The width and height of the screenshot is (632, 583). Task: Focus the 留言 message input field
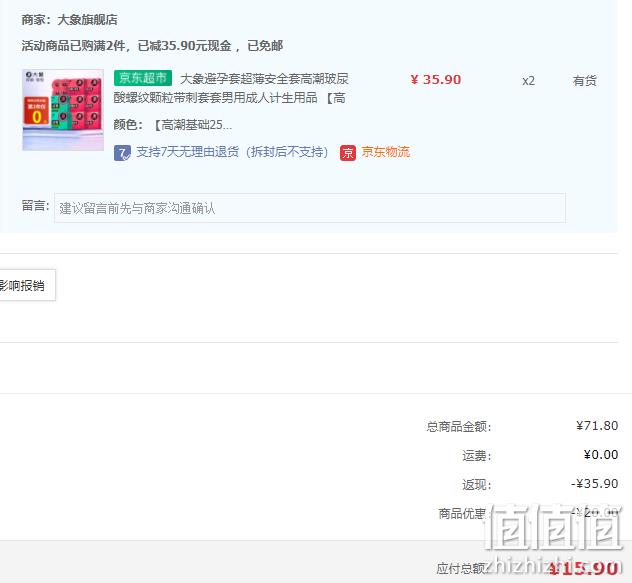pos(310,208)
